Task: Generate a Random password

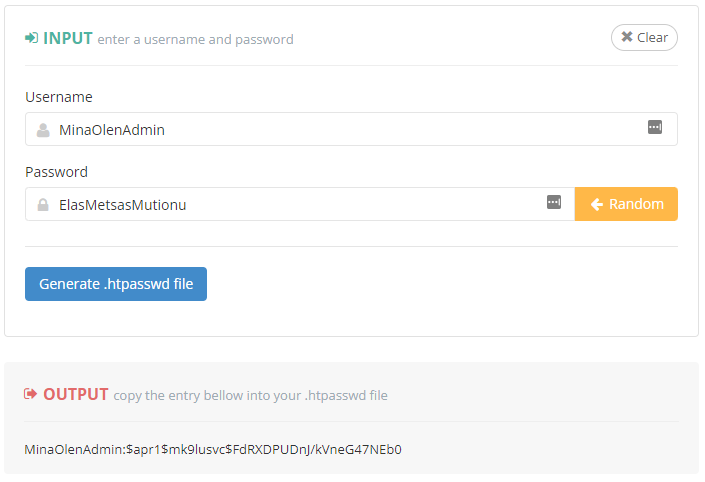Action: pos(626,204)
